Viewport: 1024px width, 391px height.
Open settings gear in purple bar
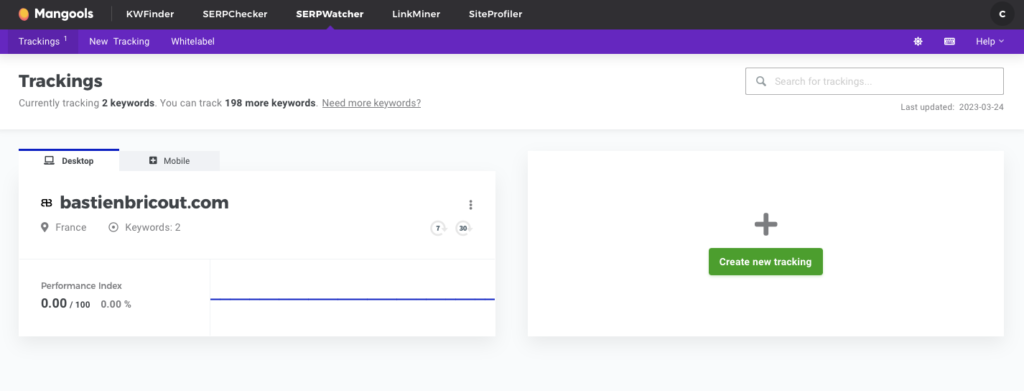click(918, 41)
